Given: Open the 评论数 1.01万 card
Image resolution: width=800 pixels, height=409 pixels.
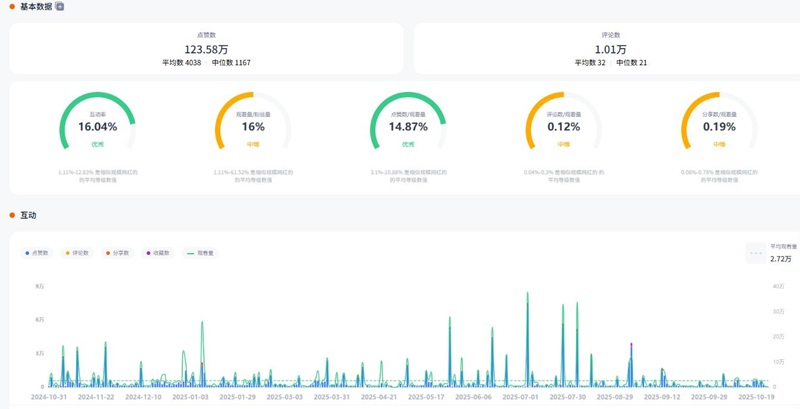Looking at the screenshot, I should [610, 49].
